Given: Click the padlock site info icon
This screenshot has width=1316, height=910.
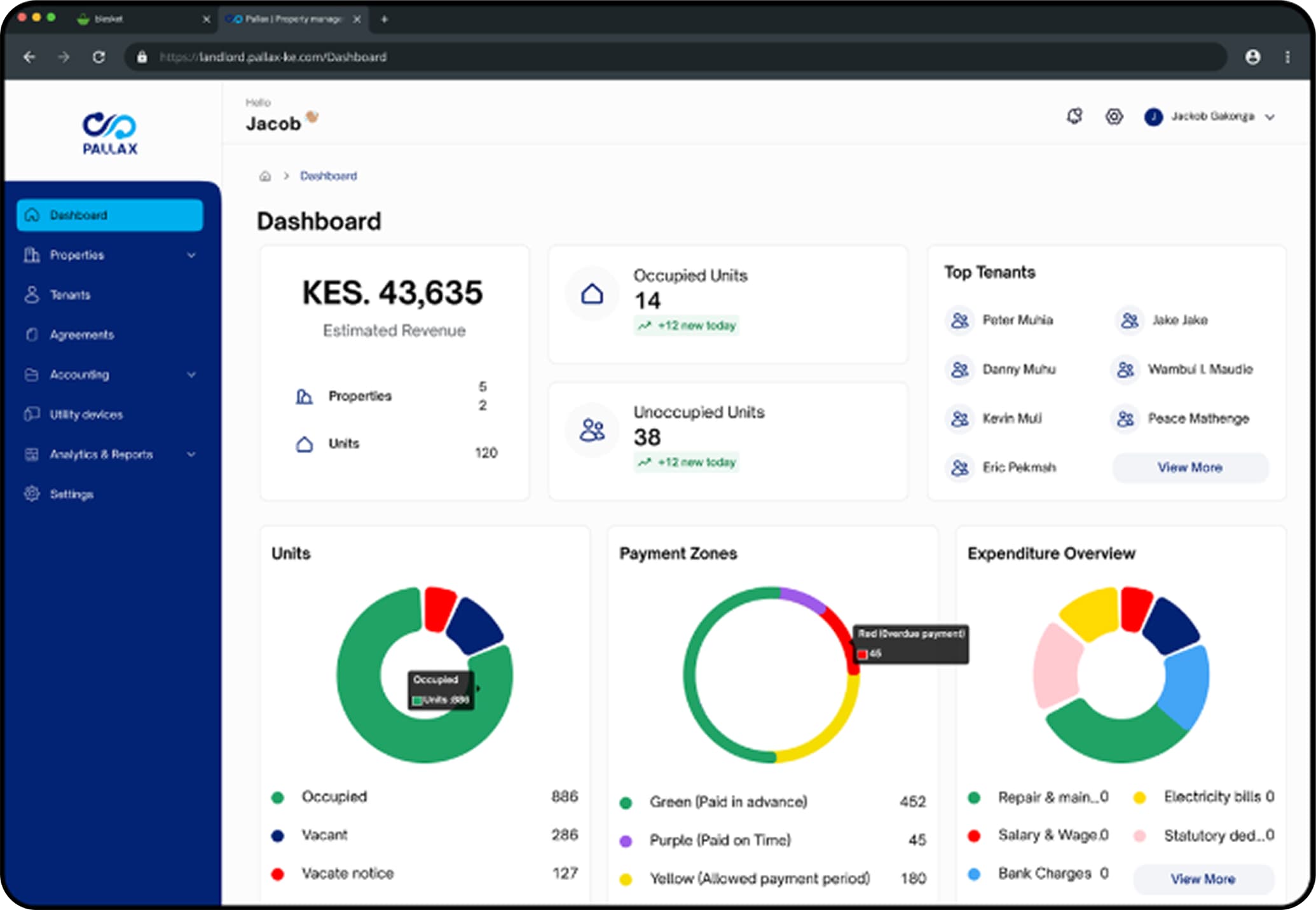Looking at the screenshot, I should tap(142, 57).
